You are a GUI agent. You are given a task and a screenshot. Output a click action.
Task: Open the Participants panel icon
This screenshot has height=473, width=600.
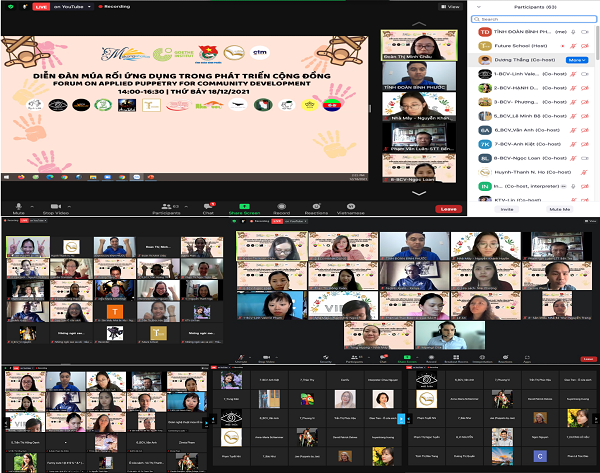pos(165,207)
